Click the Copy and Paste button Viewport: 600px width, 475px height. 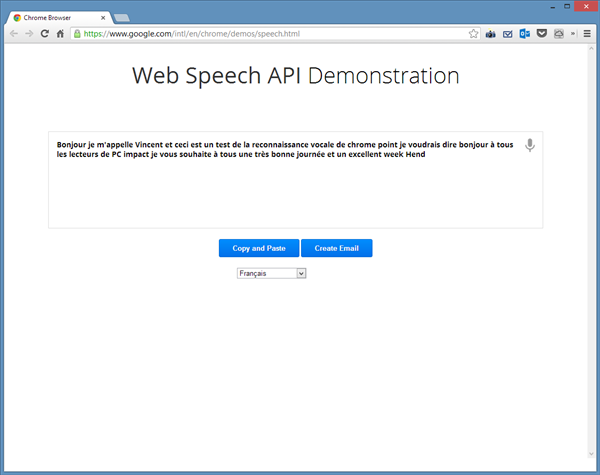pos(259,248)
